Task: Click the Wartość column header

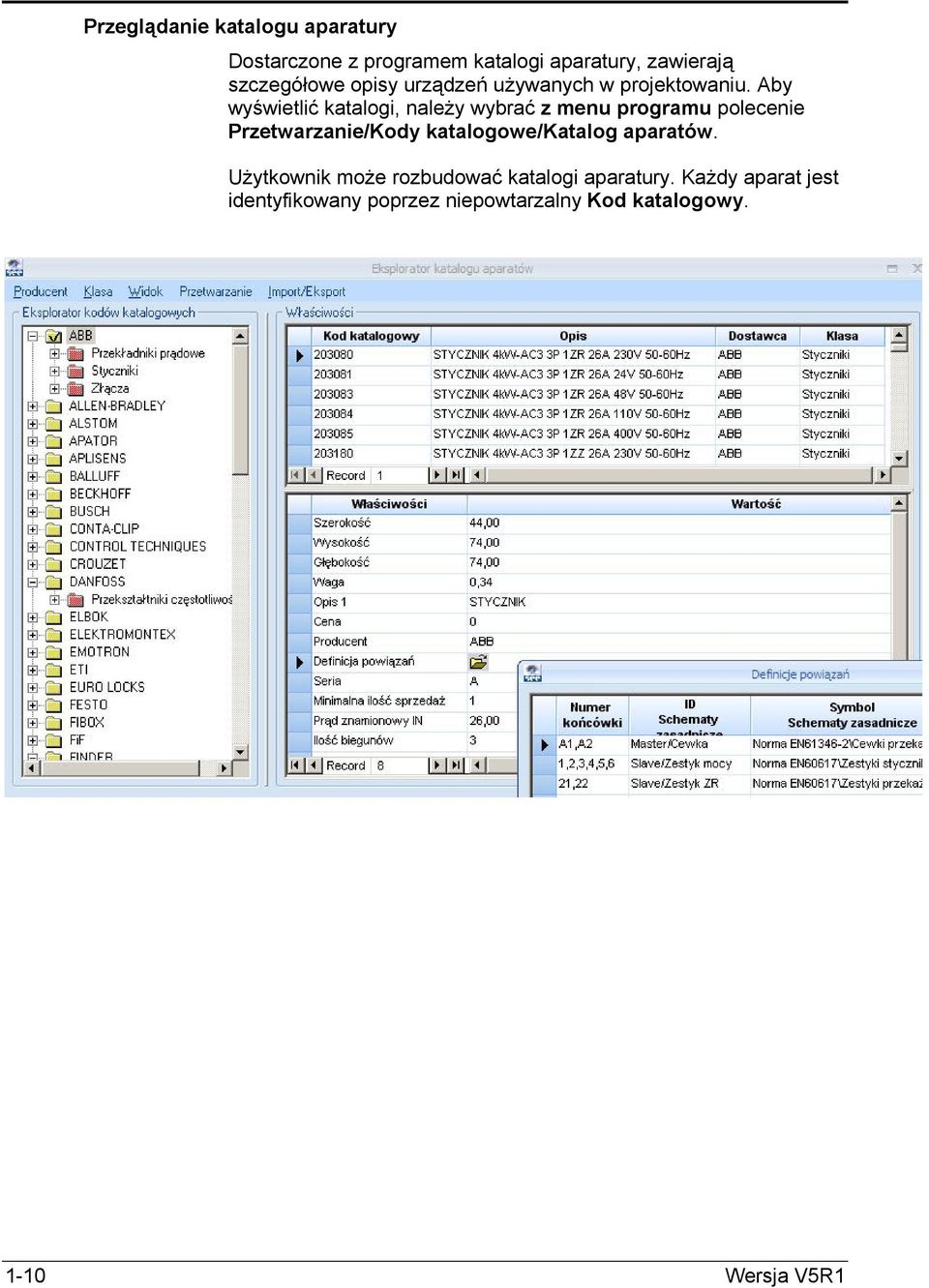Action: (x=678, y=504)
